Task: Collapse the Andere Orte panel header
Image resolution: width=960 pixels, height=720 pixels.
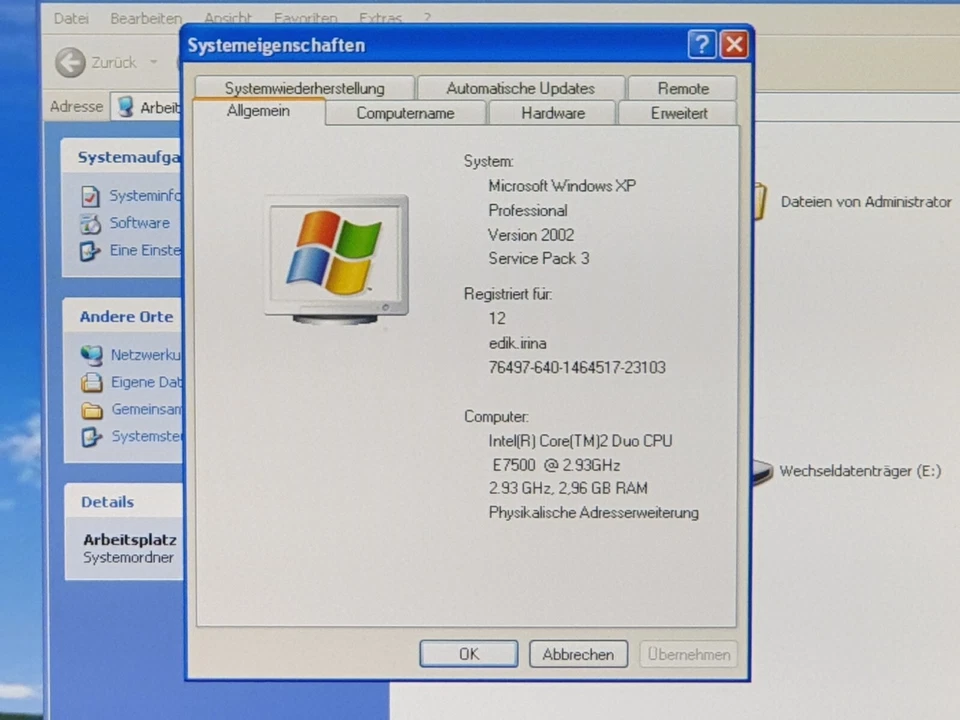Action: [123, 317]
